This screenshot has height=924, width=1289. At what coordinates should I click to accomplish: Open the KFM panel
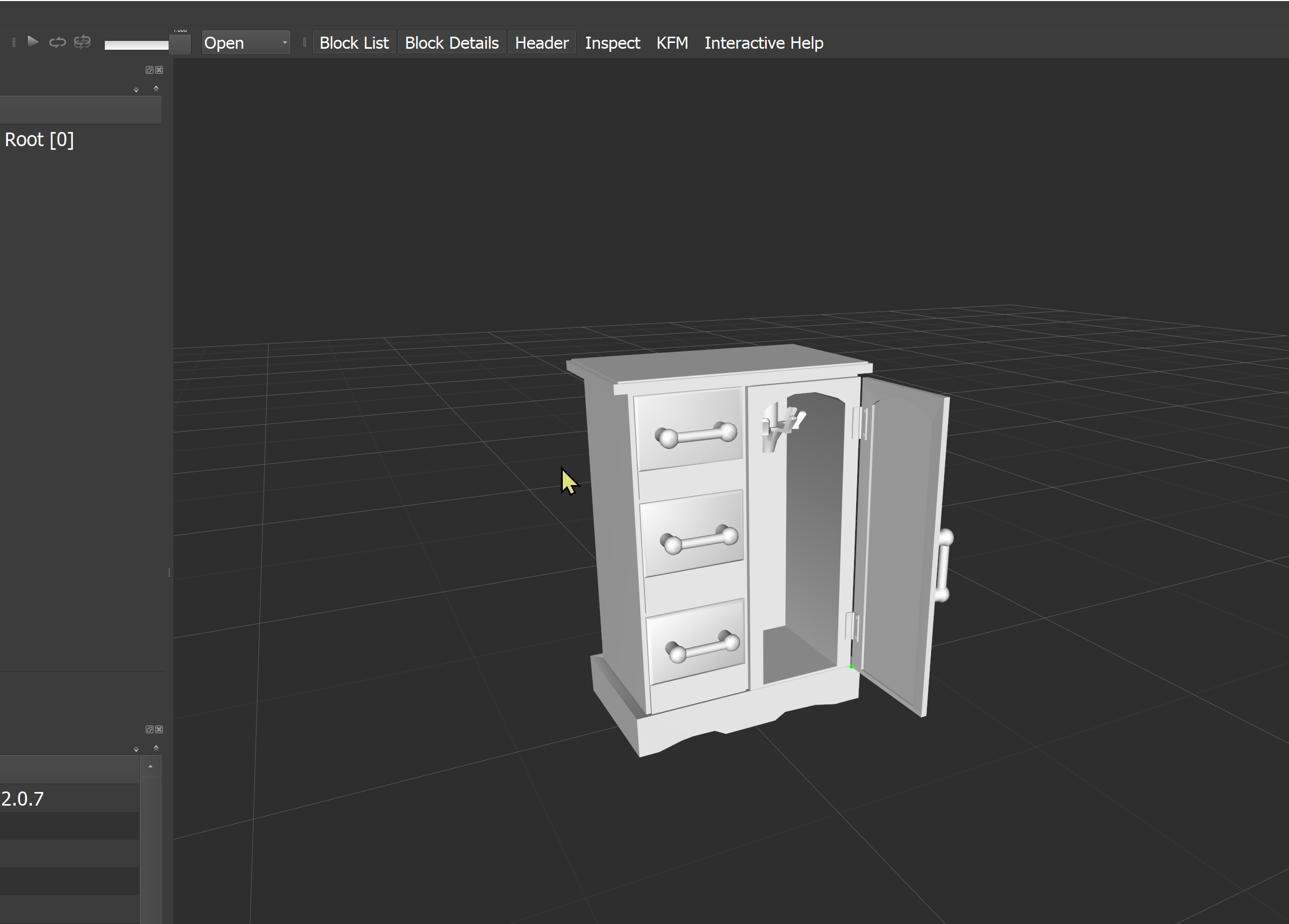pos(672,42)
